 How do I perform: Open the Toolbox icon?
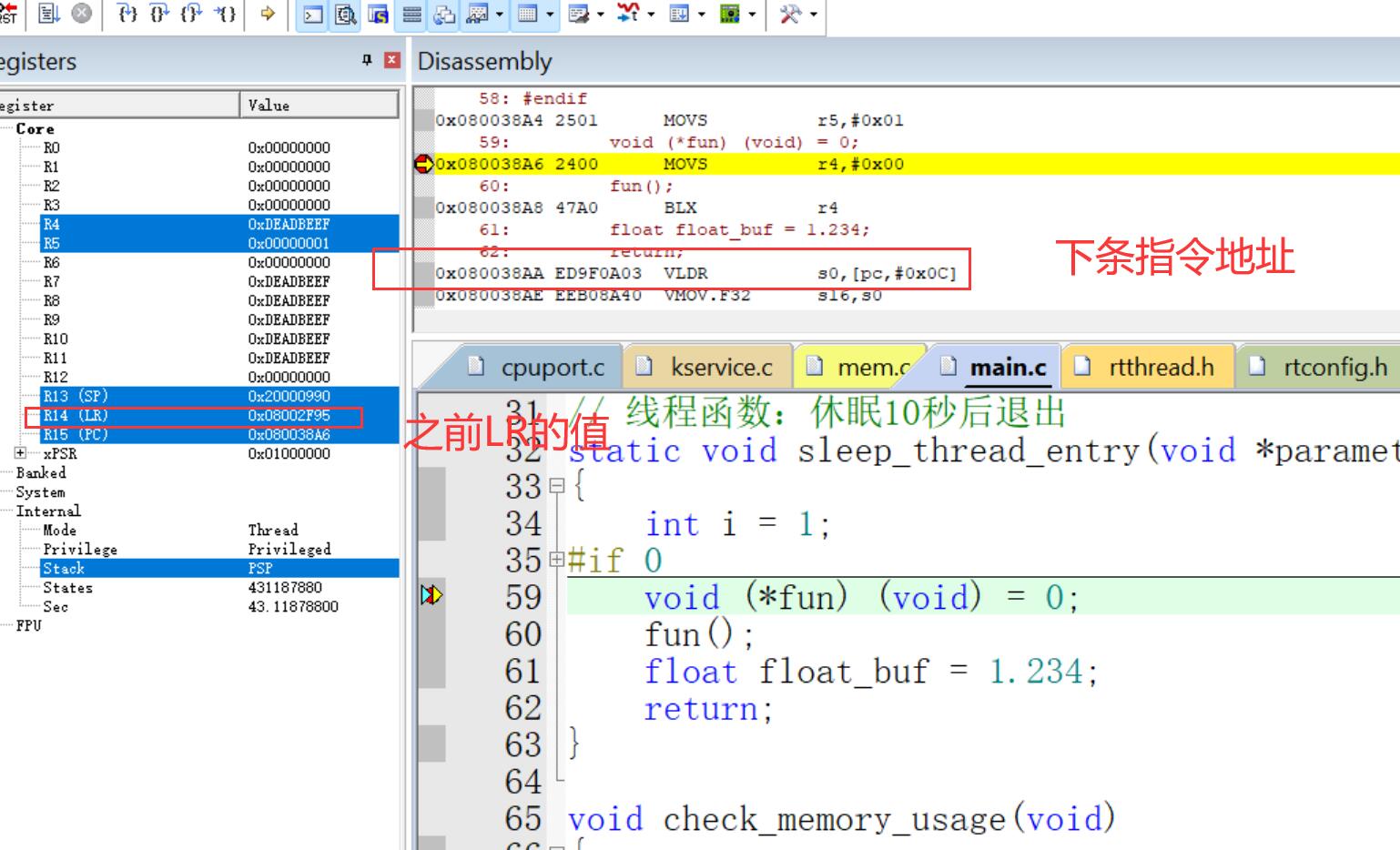point(790,15)
